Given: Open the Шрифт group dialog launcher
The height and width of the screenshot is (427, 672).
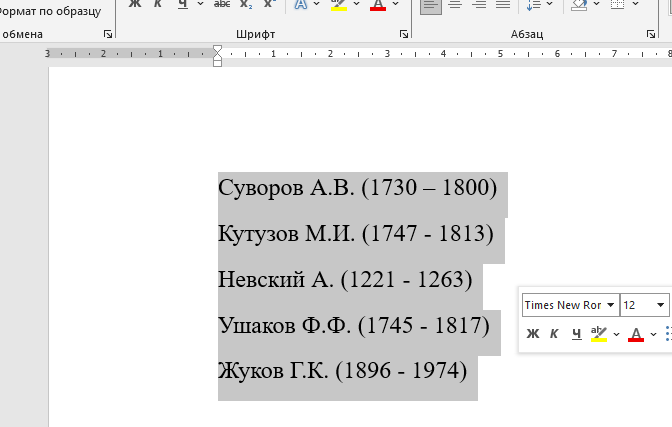Looking at the screenshot, I should pos(404,34).
